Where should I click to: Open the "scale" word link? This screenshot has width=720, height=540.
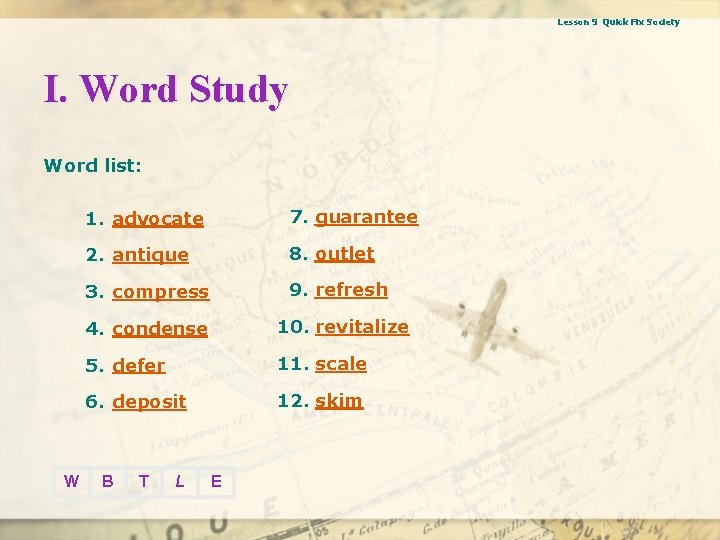click(341, 364)
